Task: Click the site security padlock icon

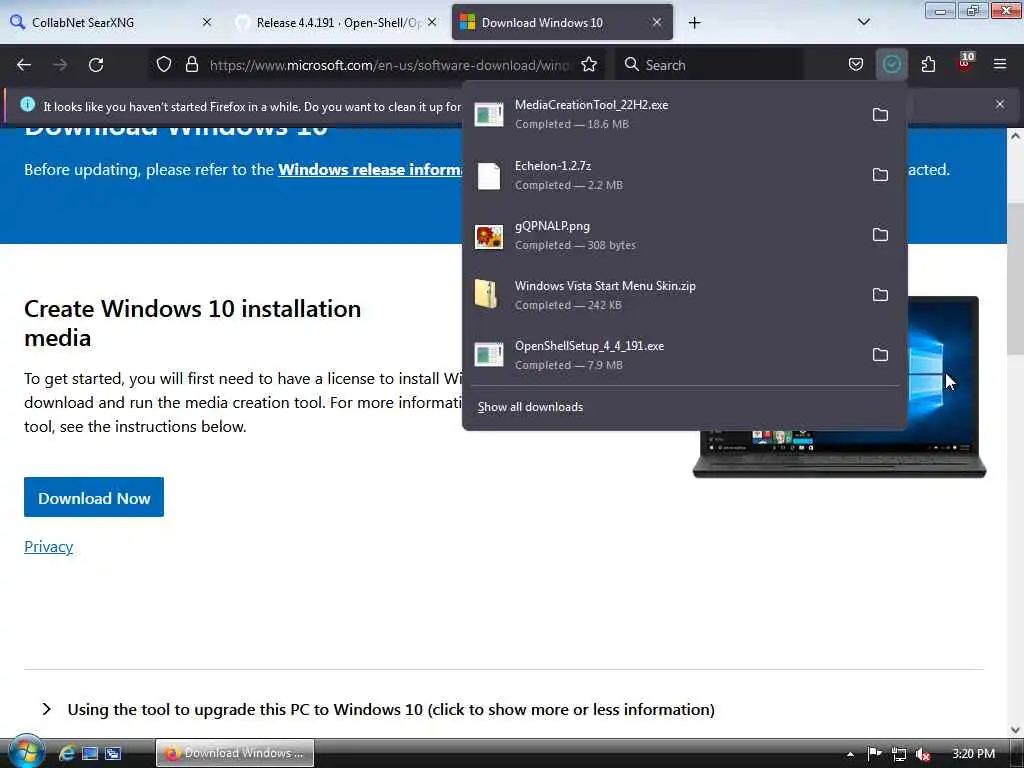Action: pyautogui.click(x=191, y=65)
